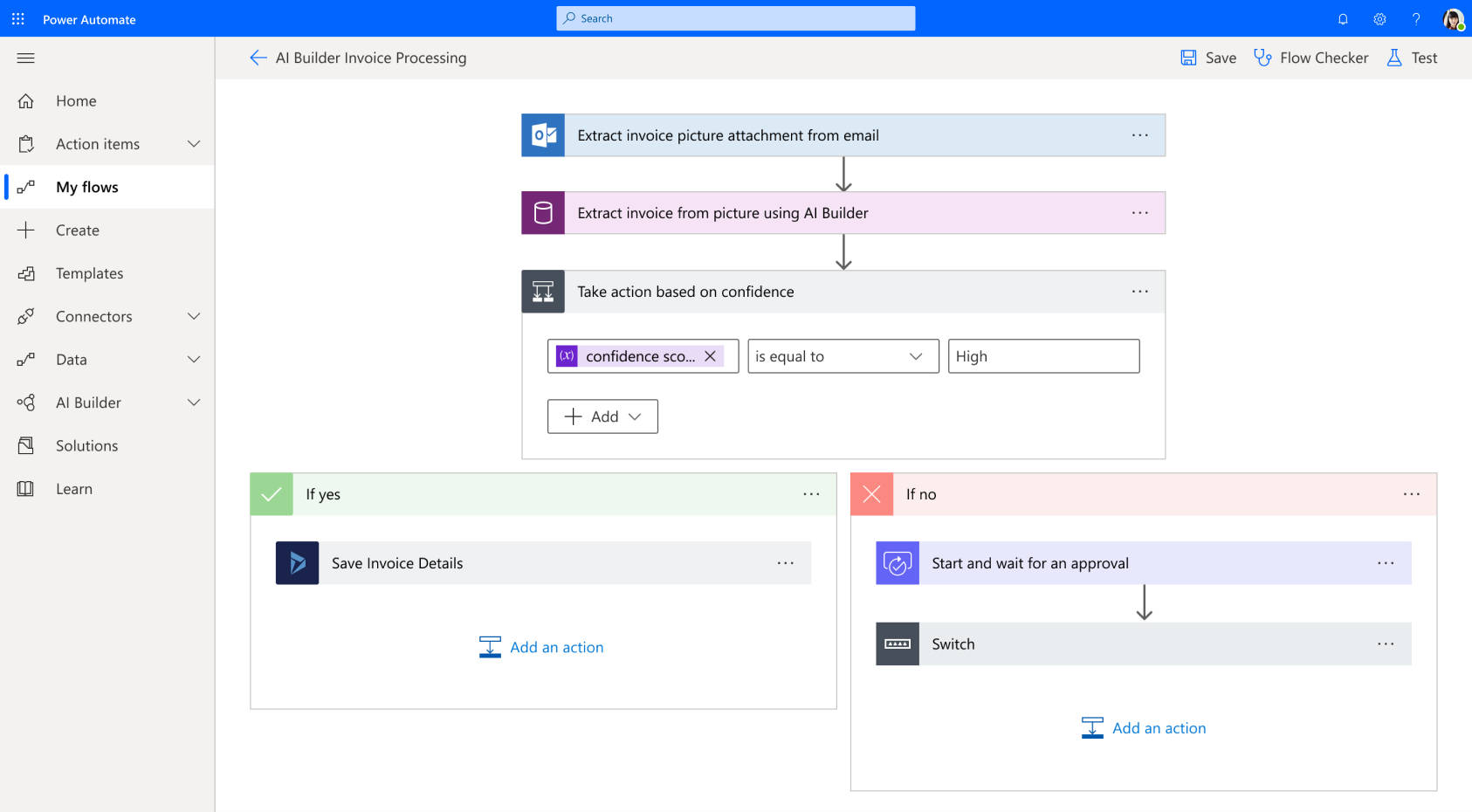Screen dimensions: 1472x812
Task: Open the notifications bell
Action: tap(1343, 18)
